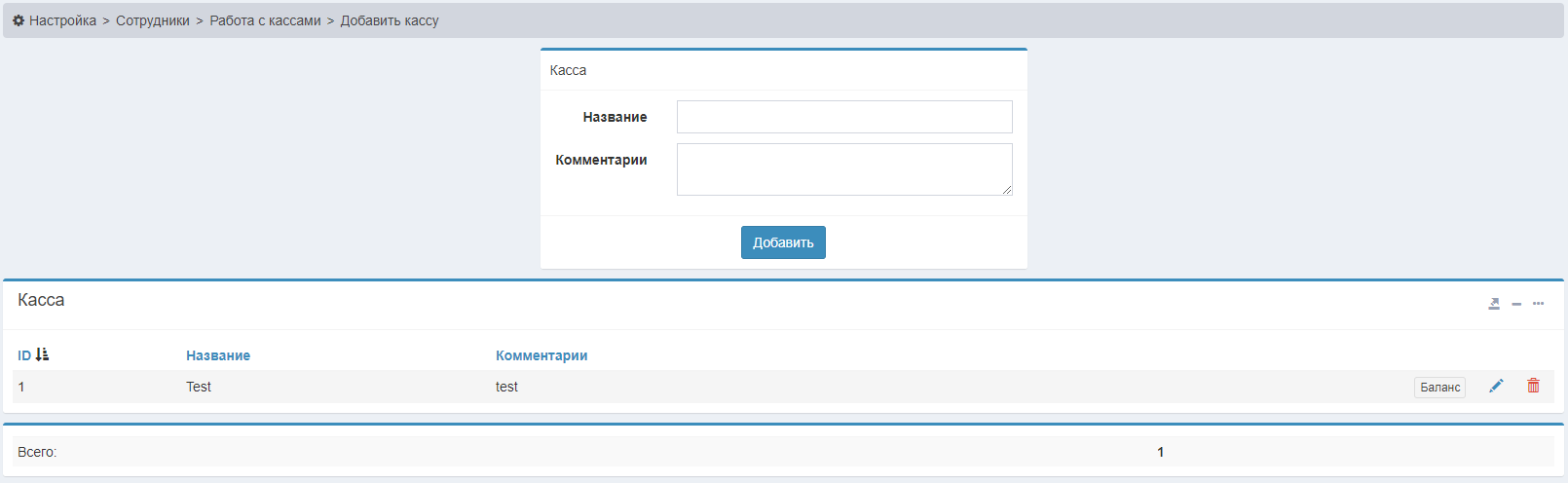Sort the table by Название column
The height and width of the screenshot is (483, 1568).
coord(218,355)
